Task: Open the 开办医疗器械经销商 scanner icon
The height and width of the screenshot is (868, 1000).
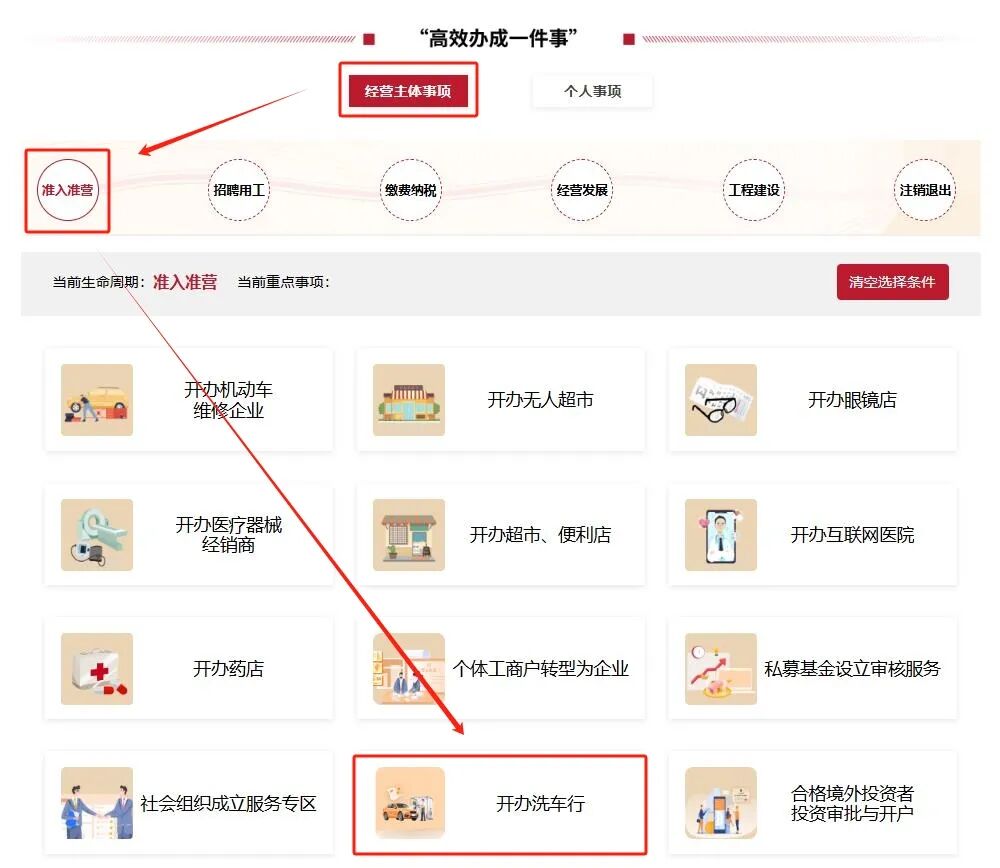Action: tap(97, 534)
